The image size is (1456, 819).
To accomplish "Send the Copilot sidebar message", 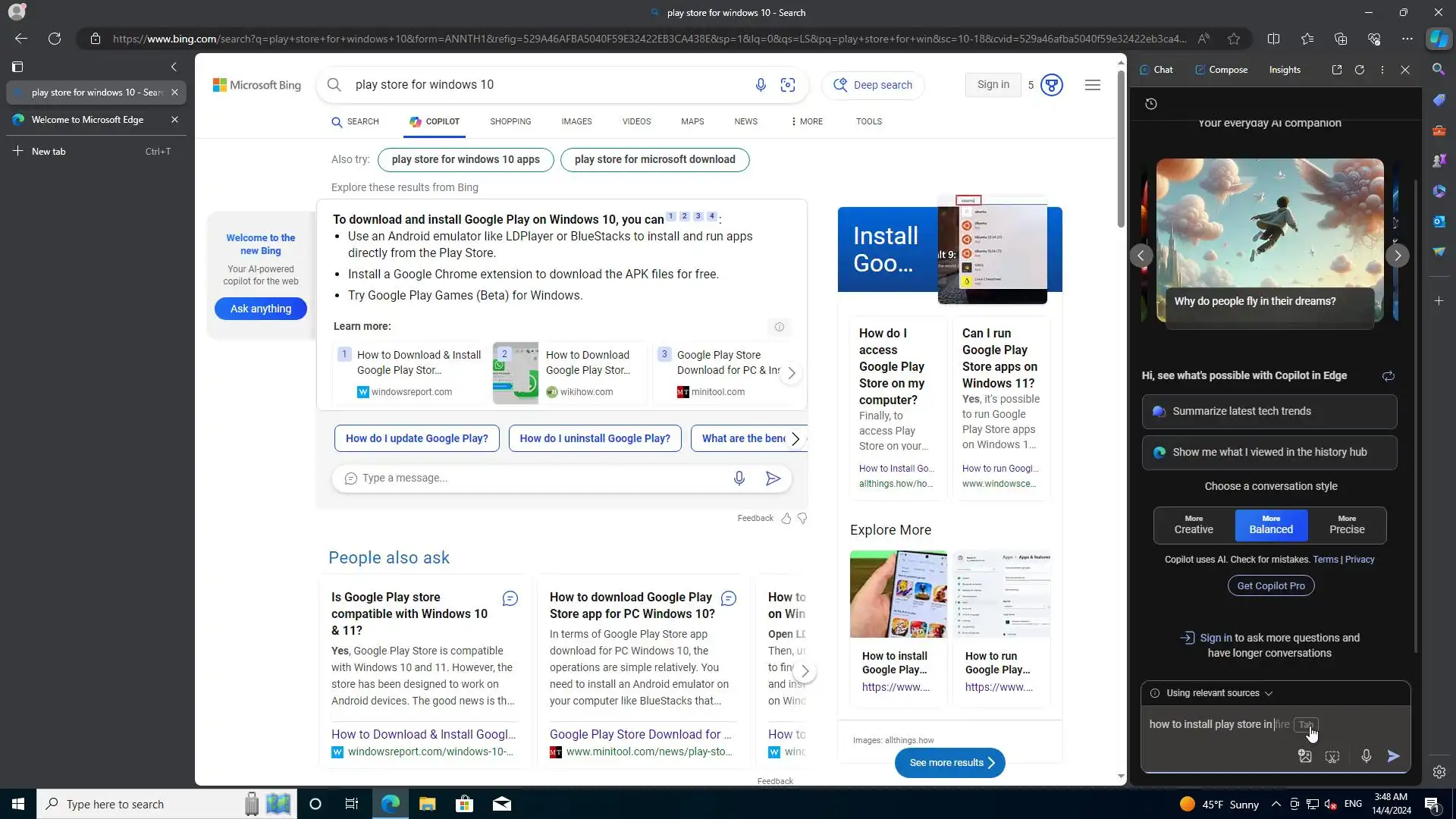I will tap(1393, 756).
